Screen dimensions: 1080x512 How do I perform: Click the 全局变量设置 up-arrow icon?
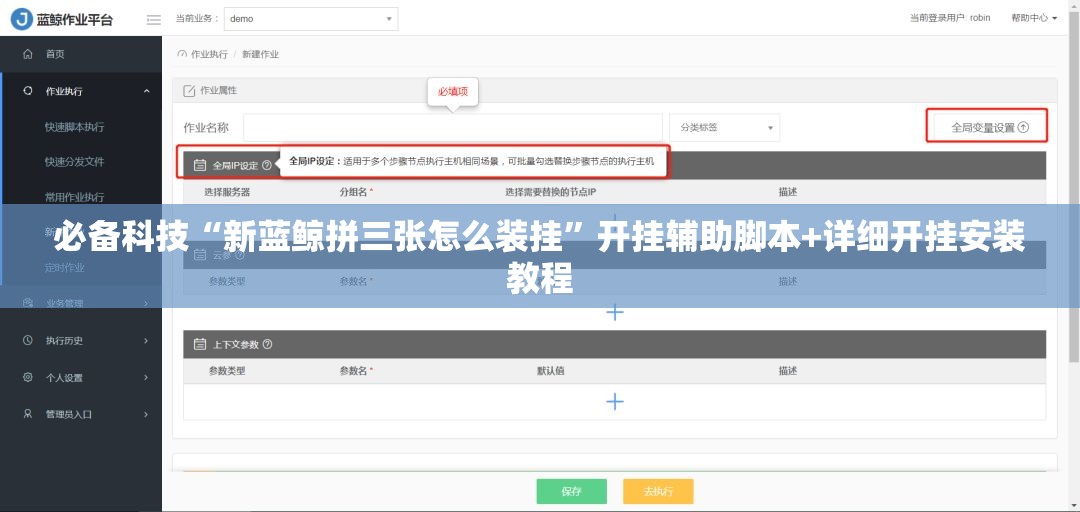point(1023,127)
